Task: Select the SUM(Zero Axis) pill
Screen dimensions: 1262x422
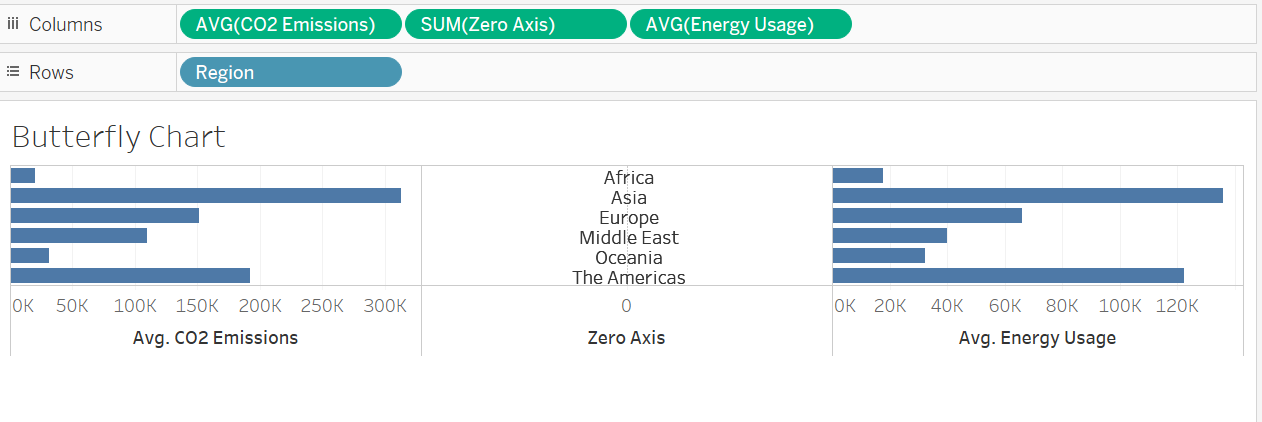Action: tap(515, 24)
